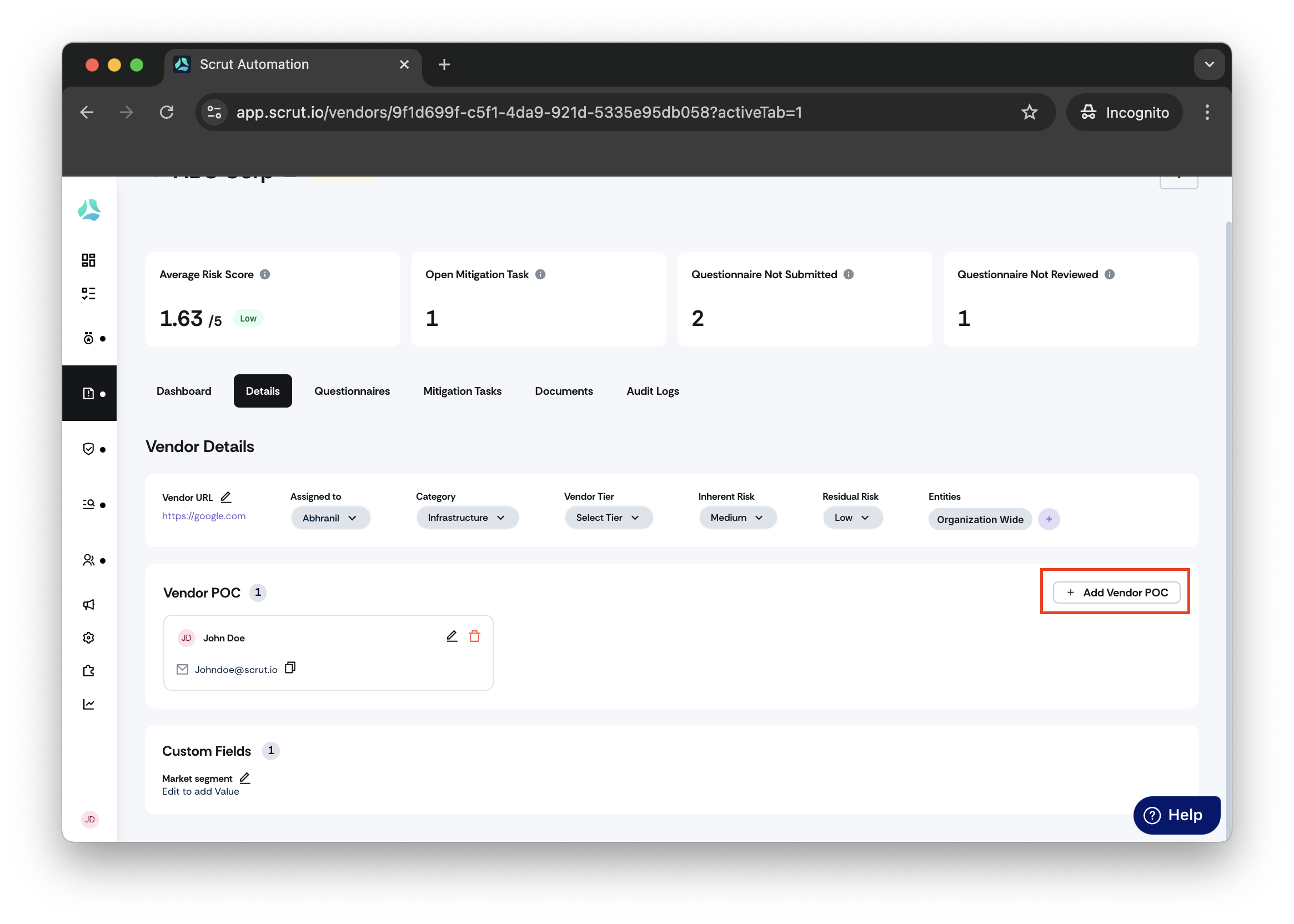Click the info icon beside Average Risk Score
1294x924 pixels.
point(265,274)
